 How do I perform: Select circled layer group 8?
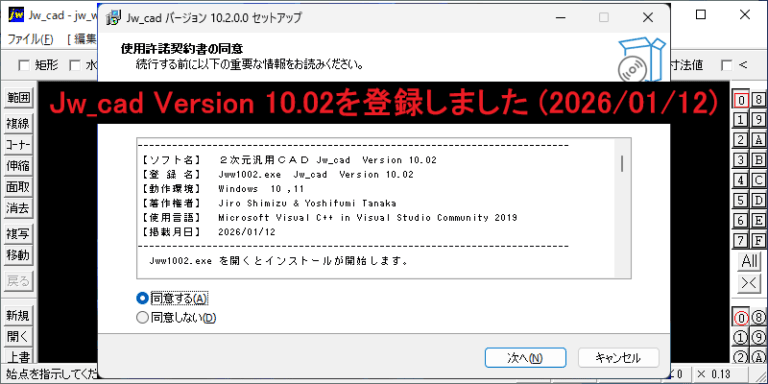point(759,318)
